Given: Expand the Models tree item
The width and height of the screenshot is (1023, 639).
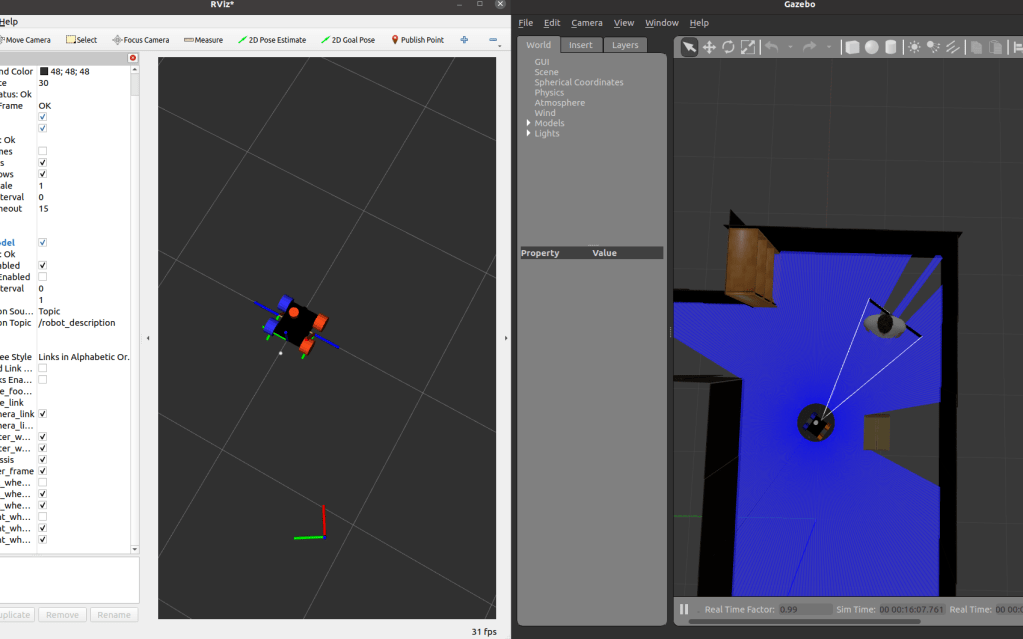Looking at the screenshot, I should coord(528,123).
